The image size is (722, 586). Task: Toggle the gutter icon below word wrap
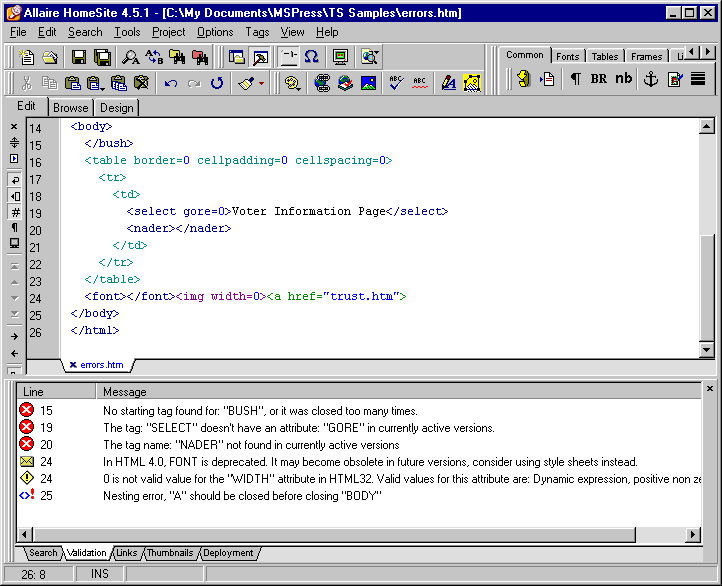tap(15, 197)
